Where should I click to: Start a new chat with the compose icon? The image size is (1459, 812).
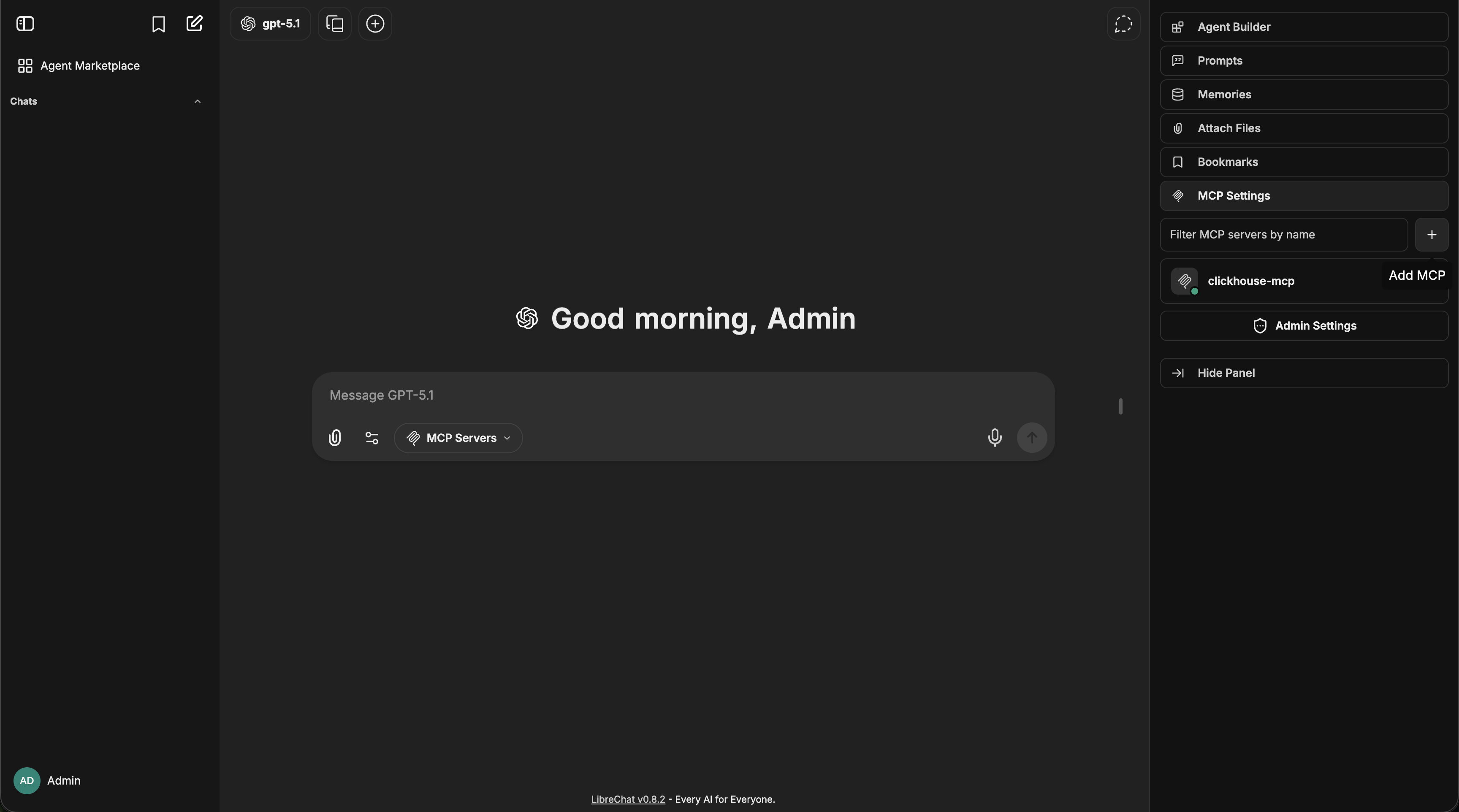coord(195,24)
